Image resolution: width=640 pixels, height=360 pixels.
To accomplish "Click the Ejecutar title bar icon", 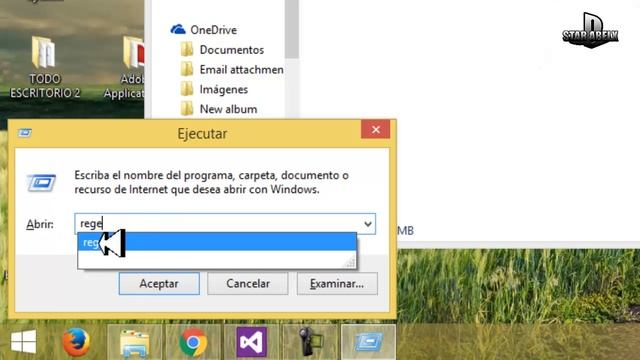I will coord(24,133).
